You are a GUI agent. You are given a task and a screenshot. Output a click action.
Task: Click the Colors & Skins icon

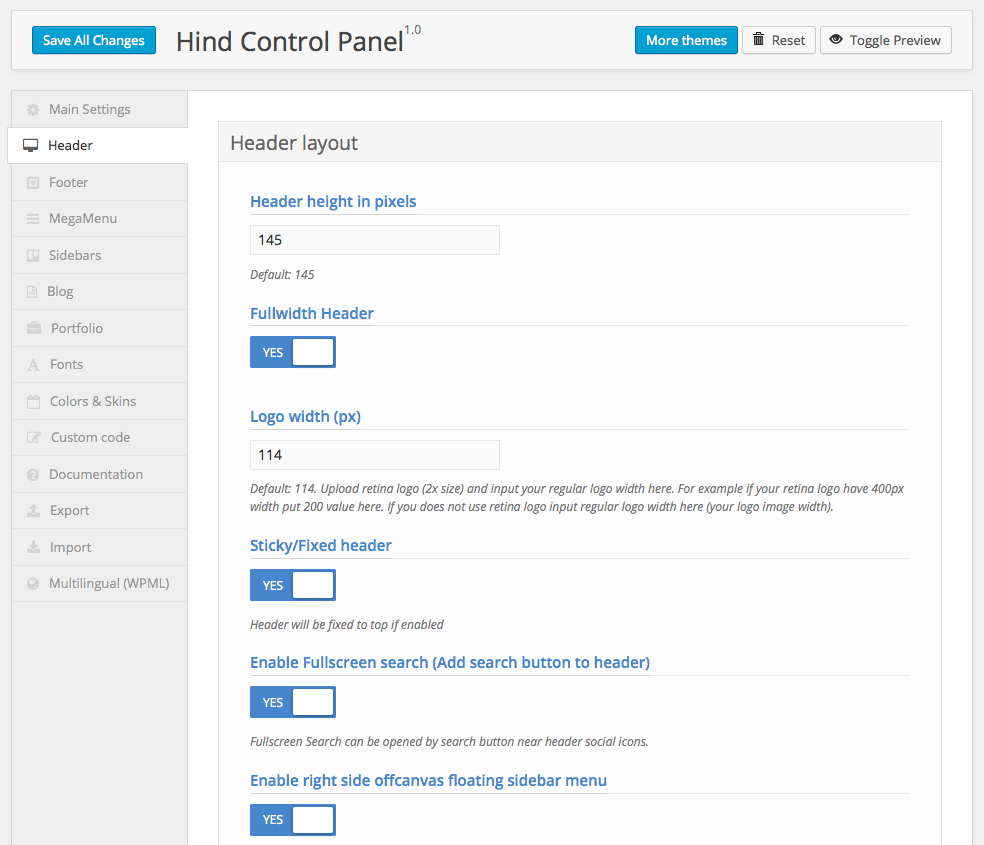coord(33,402)
